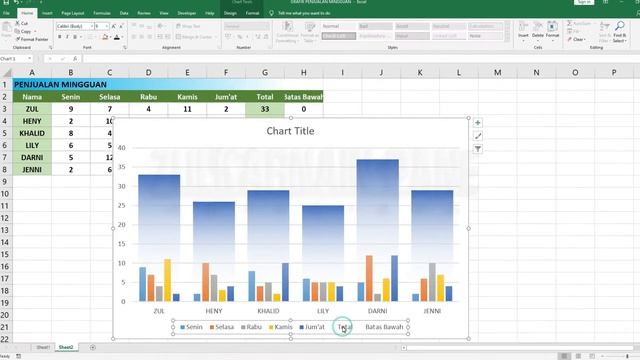
Task: Click the Tell me lightbulb icon
Action: tap(271, 13)
